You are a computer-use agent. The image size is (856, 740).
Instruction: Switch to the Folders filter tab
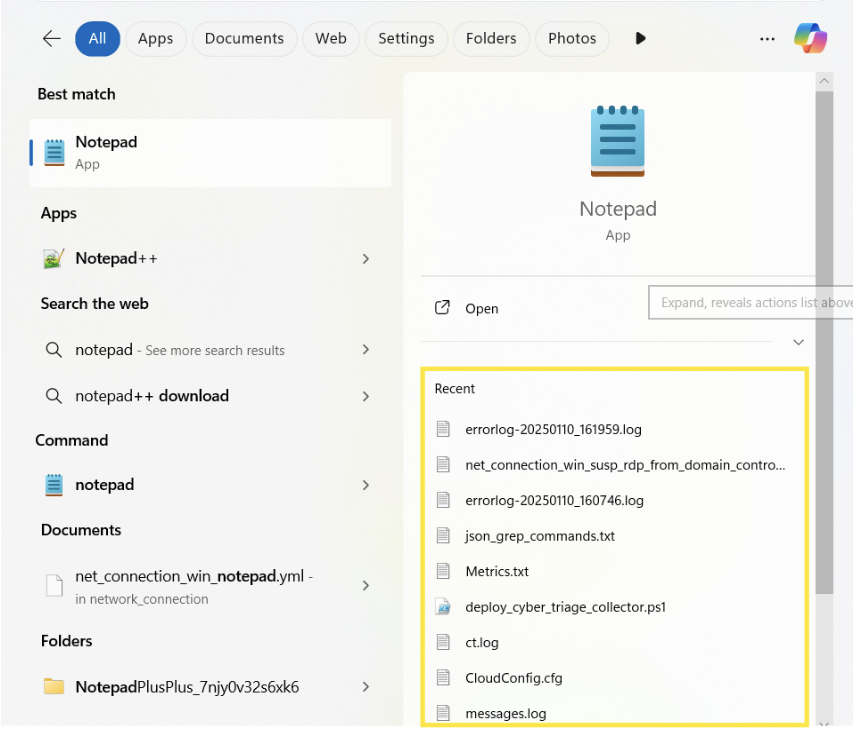(492, 39)
